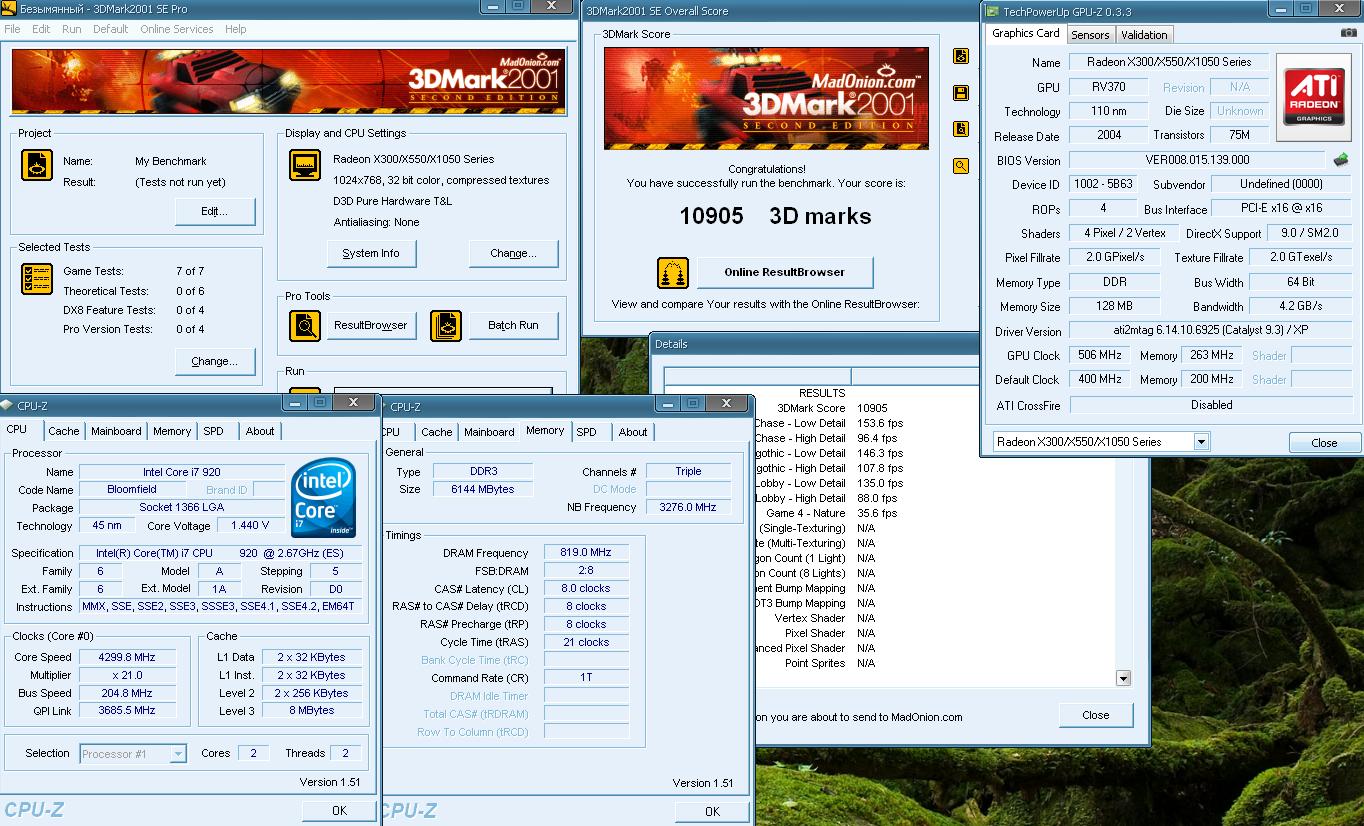
Task: Switch to Mainboard tab in left CPU-Z window
Action: click(116, 431)
